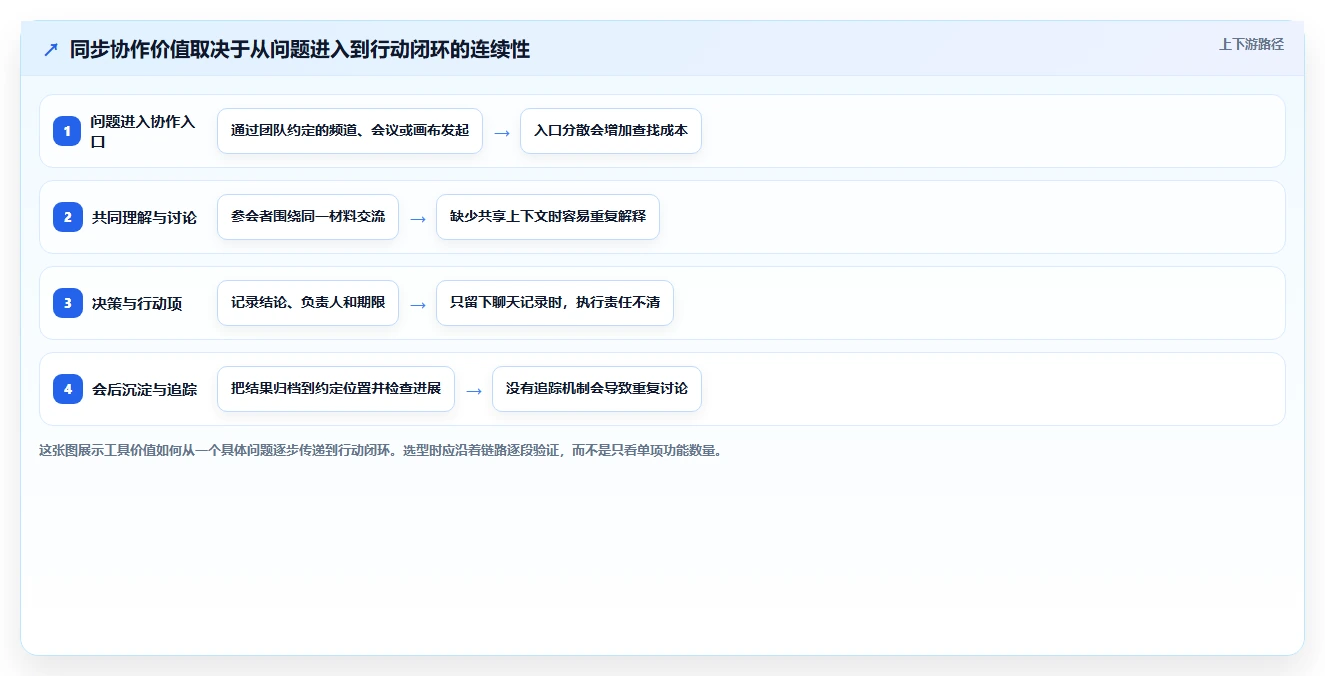Click the arrow after 记录结论、负责人和期限

coord(418,304)
